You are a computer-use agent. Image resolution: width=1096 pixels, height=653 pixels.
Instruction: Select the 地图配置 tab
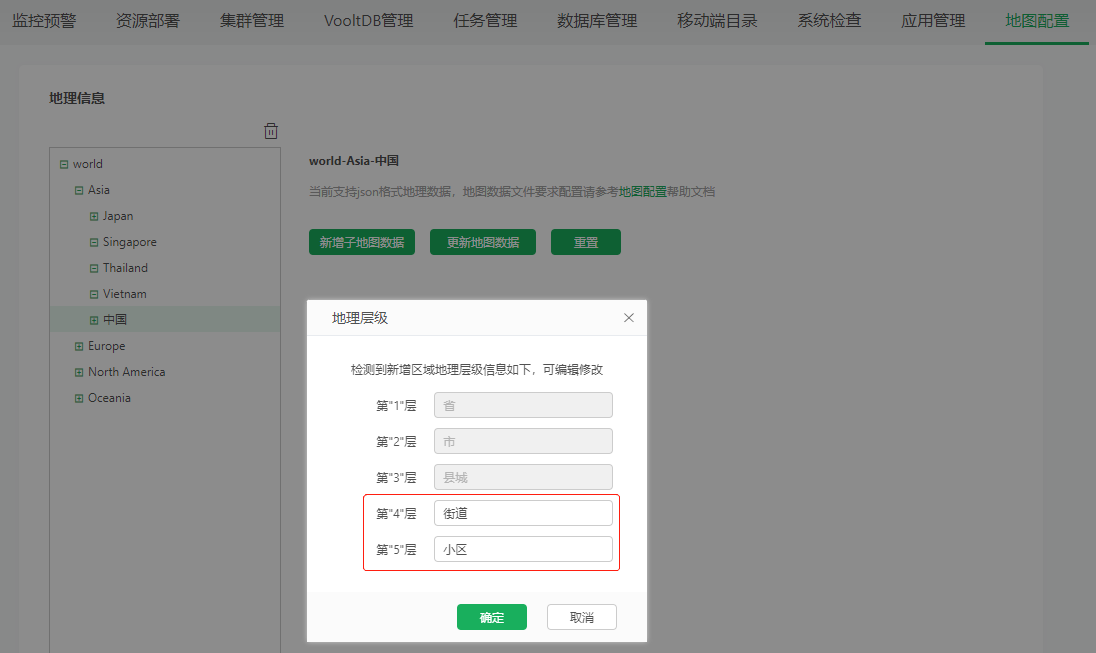(1037, 21)
